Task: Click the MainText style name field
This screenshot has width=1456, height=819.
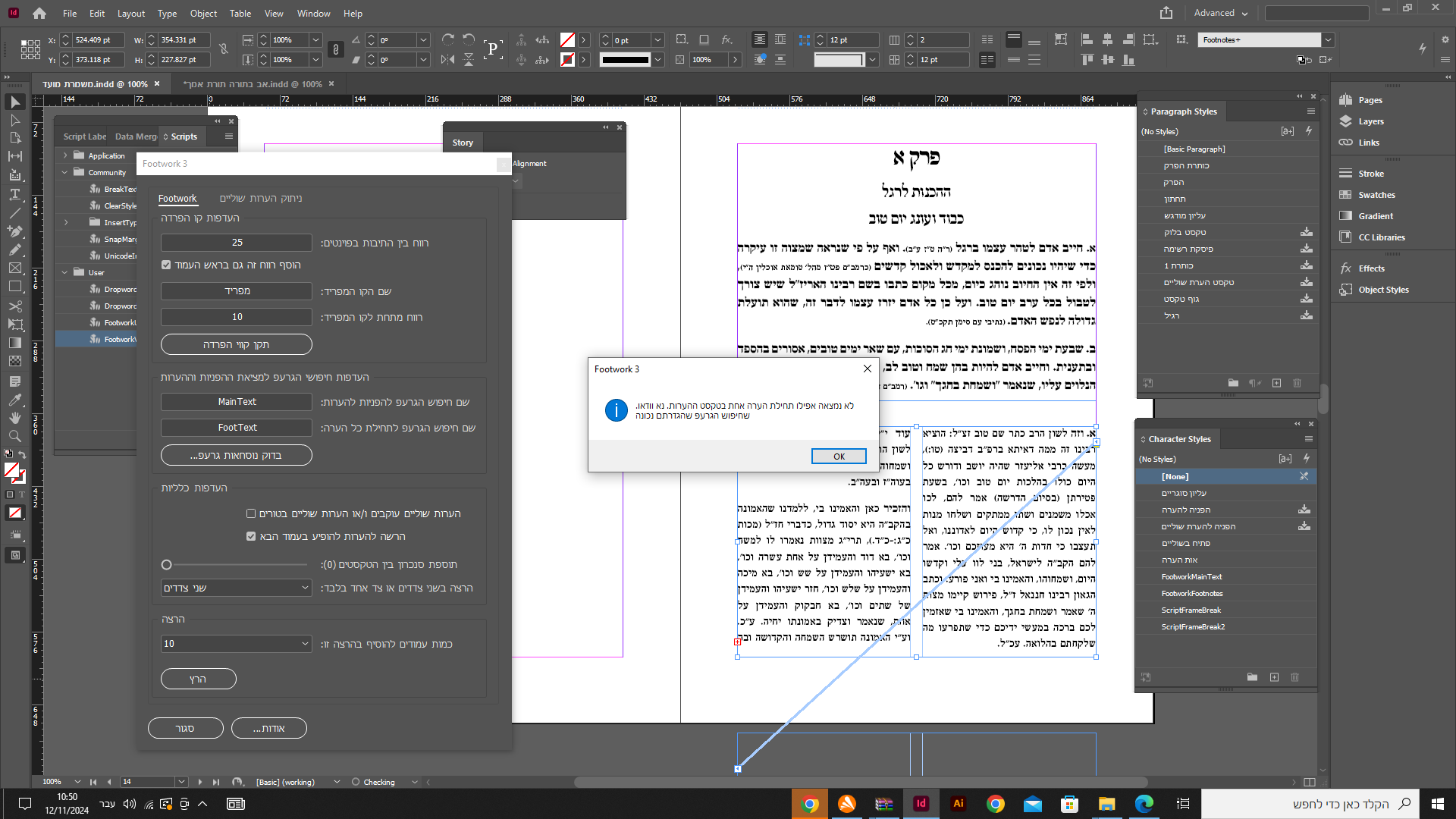Action: pos(237,402)
